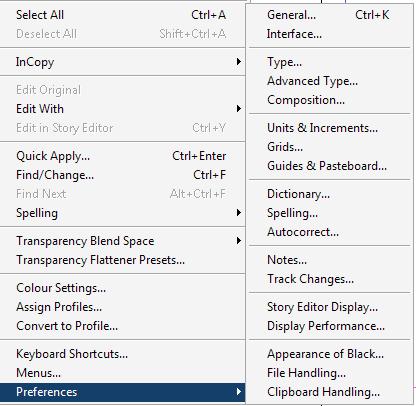Open Guides & Pasteboard preferences

[x=329, y=166]
